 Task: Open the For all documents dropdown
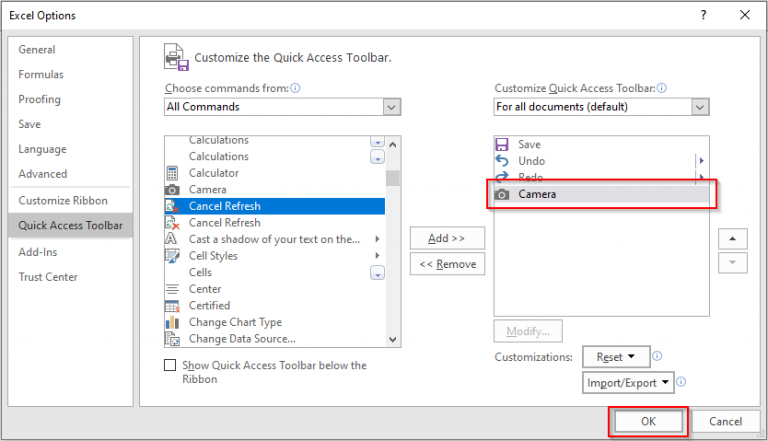[700, 107]
